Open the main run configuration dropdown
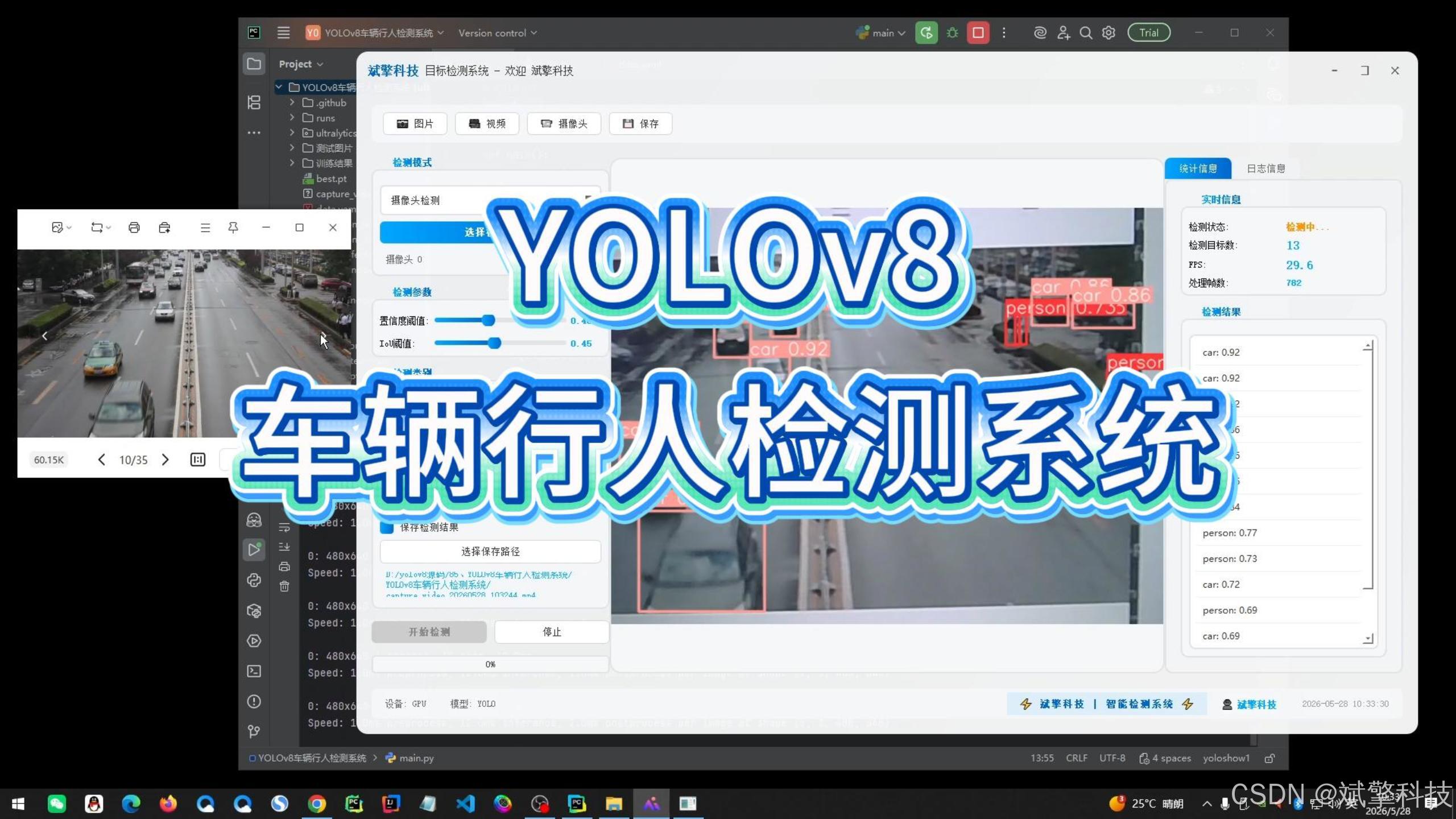 [x=880, y=32]
